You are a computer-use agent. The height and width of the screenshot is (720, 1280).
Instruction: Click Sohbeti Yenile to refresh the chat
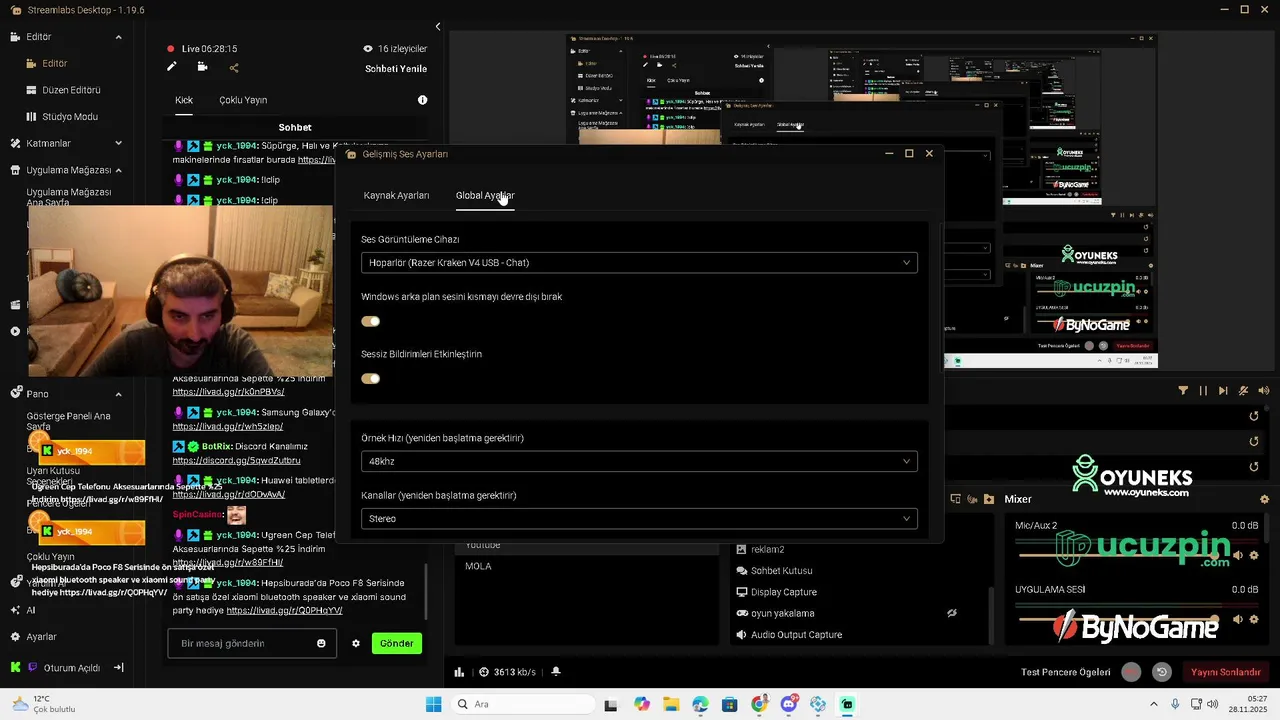396,69
